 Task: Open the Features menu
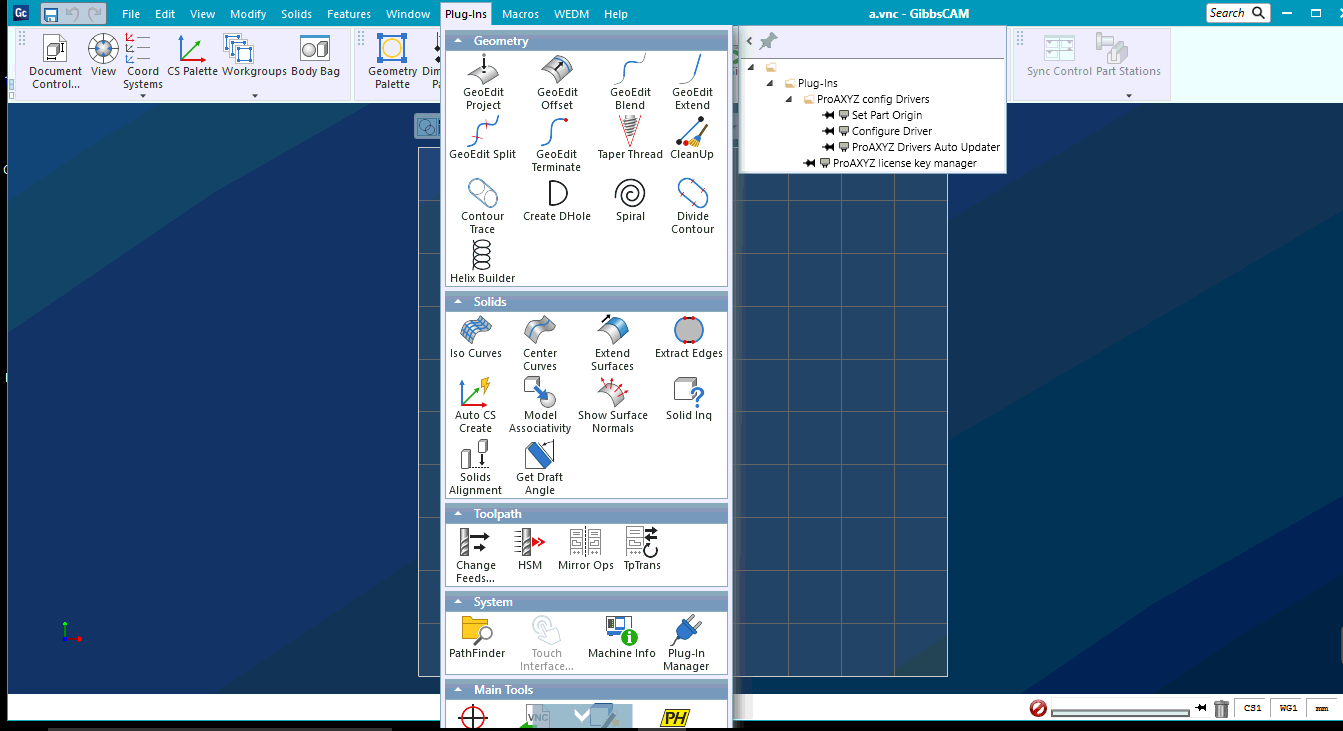[x=349, y=14]
